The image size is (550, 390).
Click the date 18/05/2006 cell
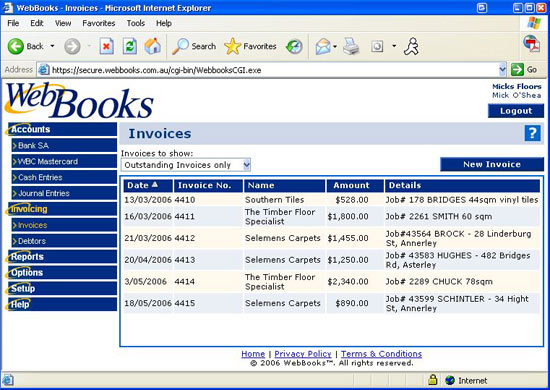point(148,303)
